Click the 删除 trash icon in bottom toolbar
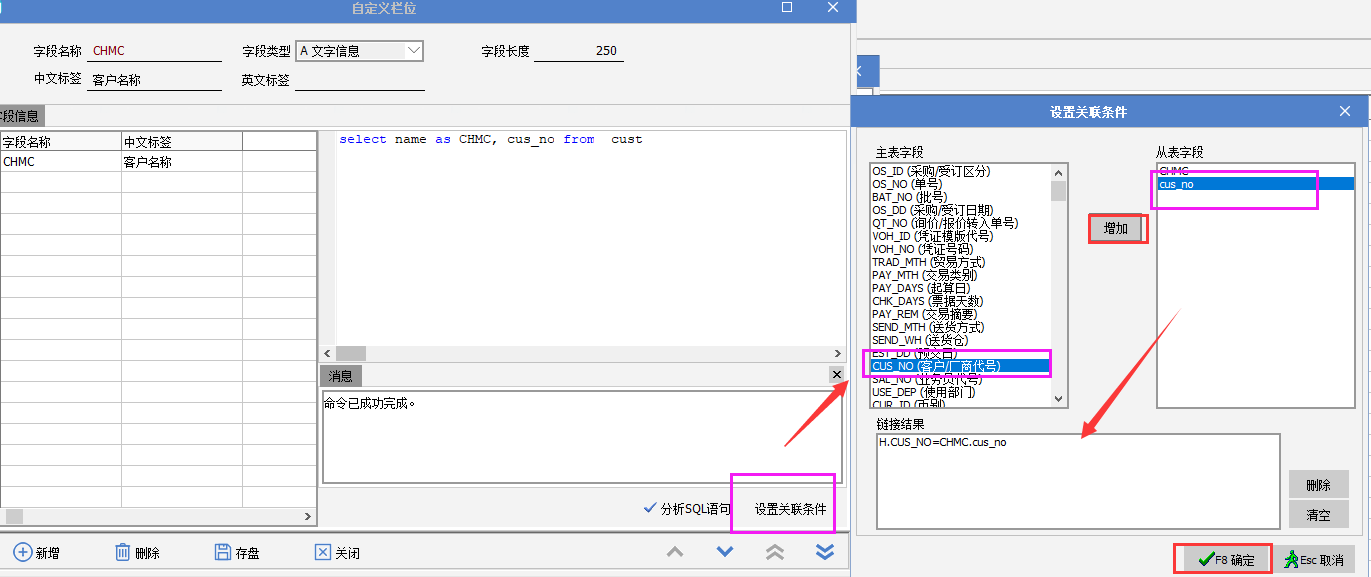 pyautogui.click(x=123, y=552)
